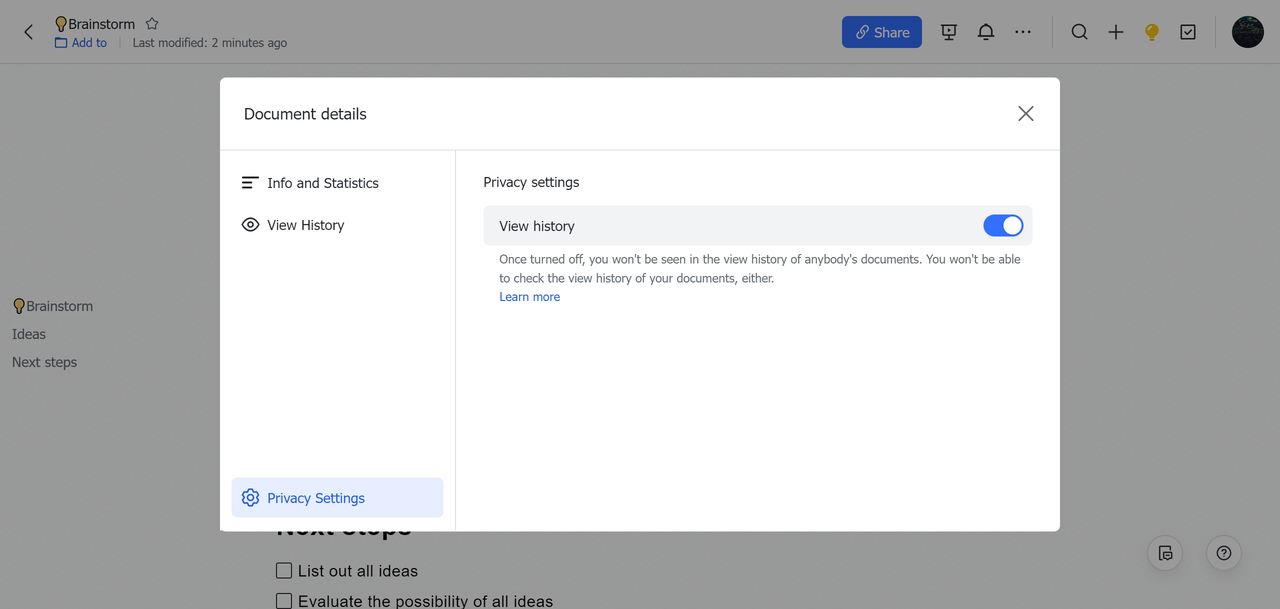The width and height of the screenshot is (1280, 609).
Task: Select the Info and Statistics tab
Action: pos(322,183)
